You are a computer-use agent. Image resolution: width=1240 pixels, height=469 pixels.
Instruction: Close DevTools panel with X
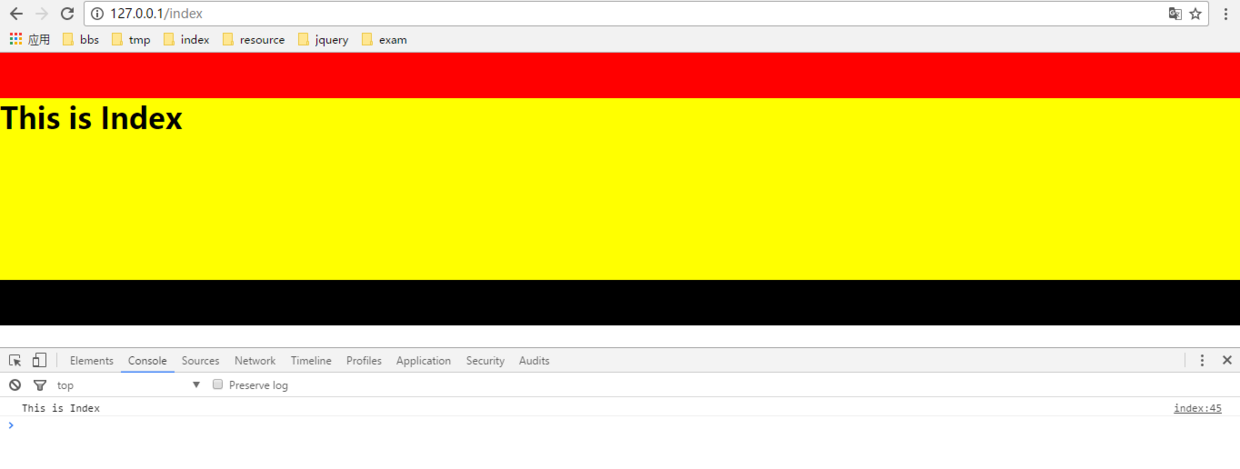coord(1227,360)
